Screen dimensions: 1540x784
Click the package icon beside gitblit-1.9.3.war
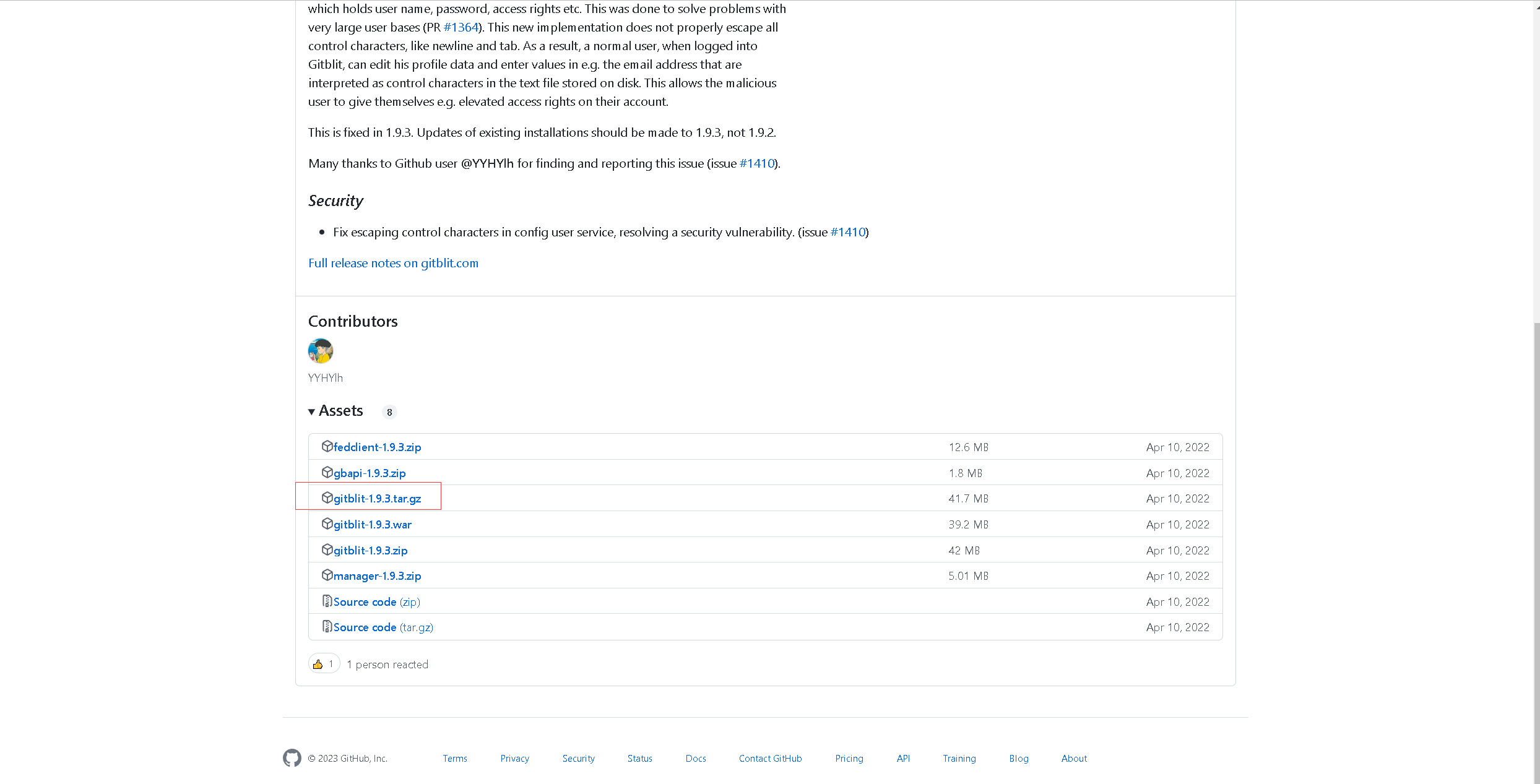tap(327, 523)
